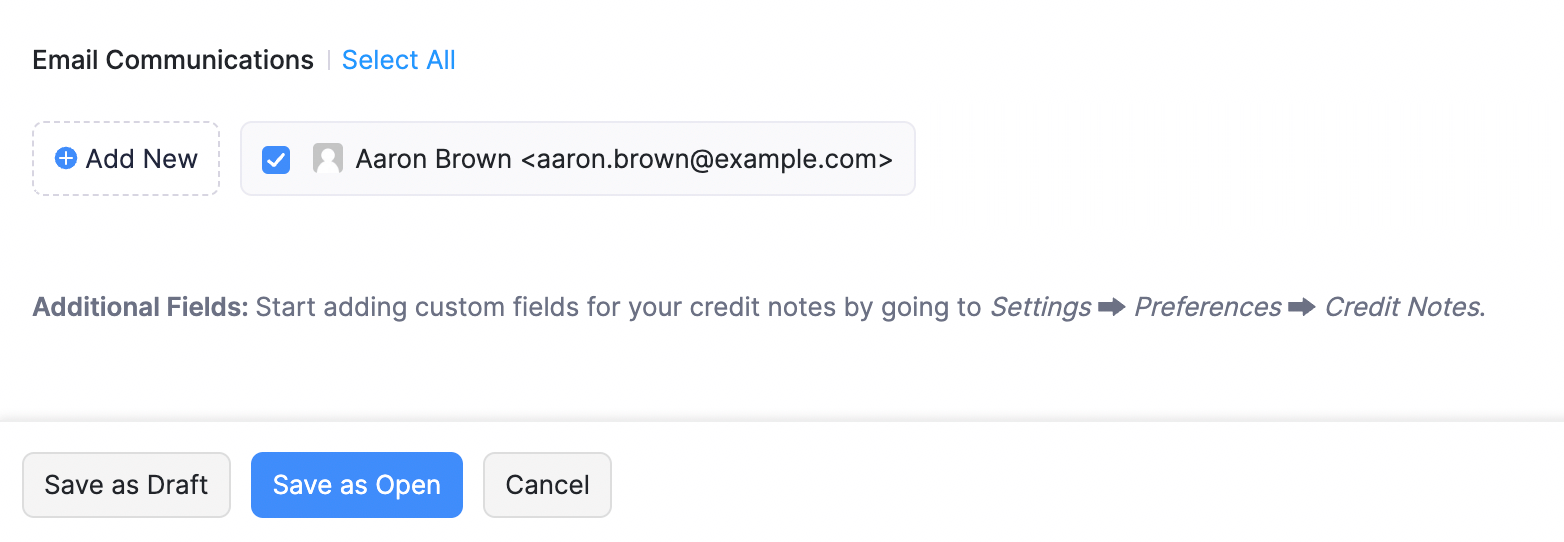Click the arrow icon between Settings and Preferences

[x=1112, y=307]
